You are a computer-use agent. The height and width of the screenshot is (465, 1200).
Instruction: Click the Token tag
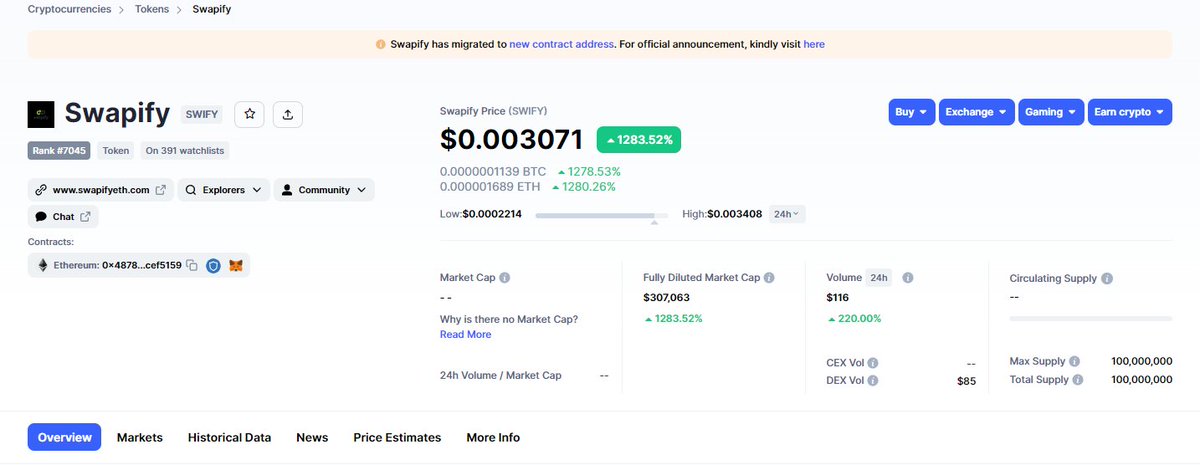click(x=116, y=151)
